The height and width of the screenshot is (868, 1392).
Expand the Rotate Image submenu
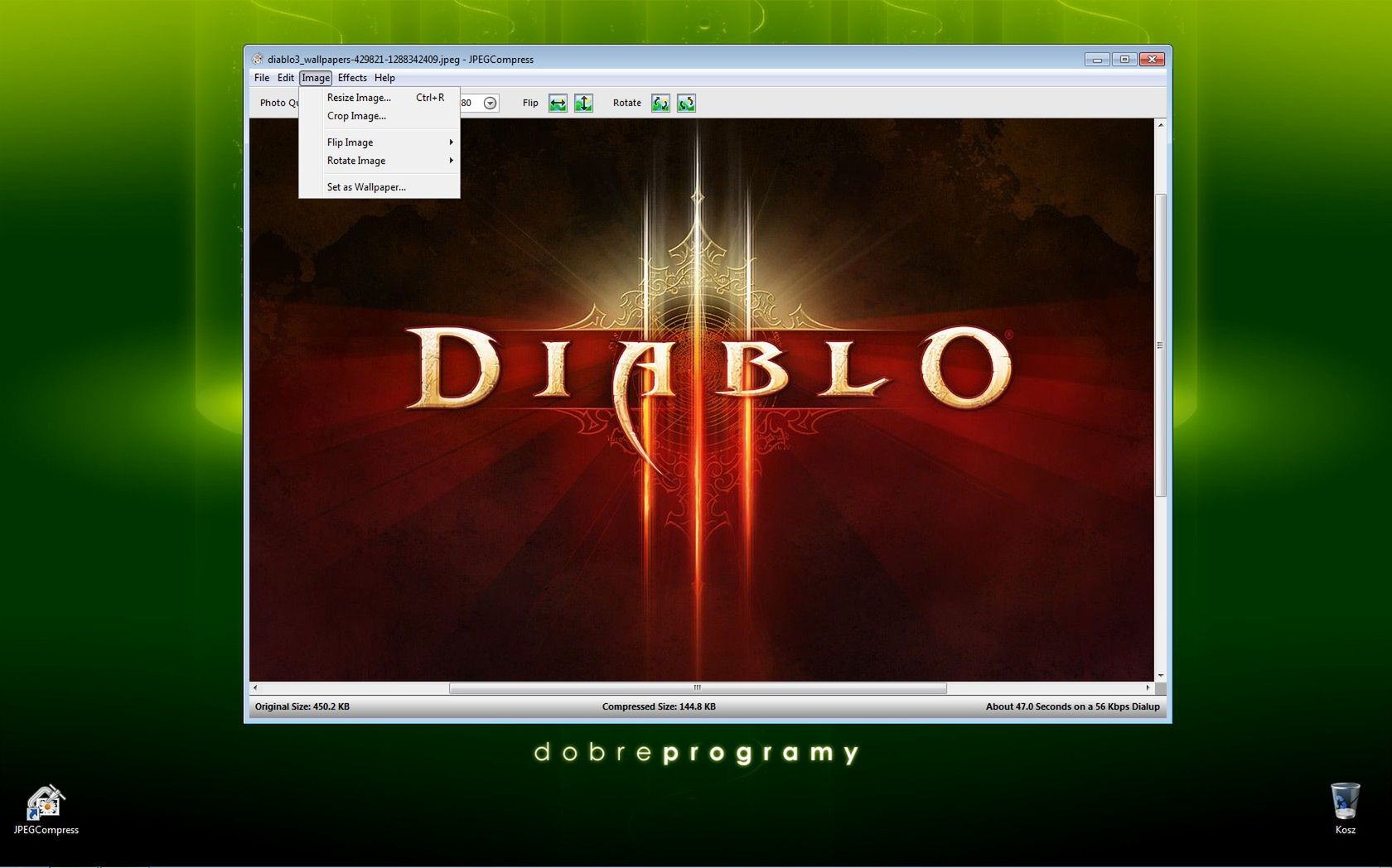click(x=379, y=161)
